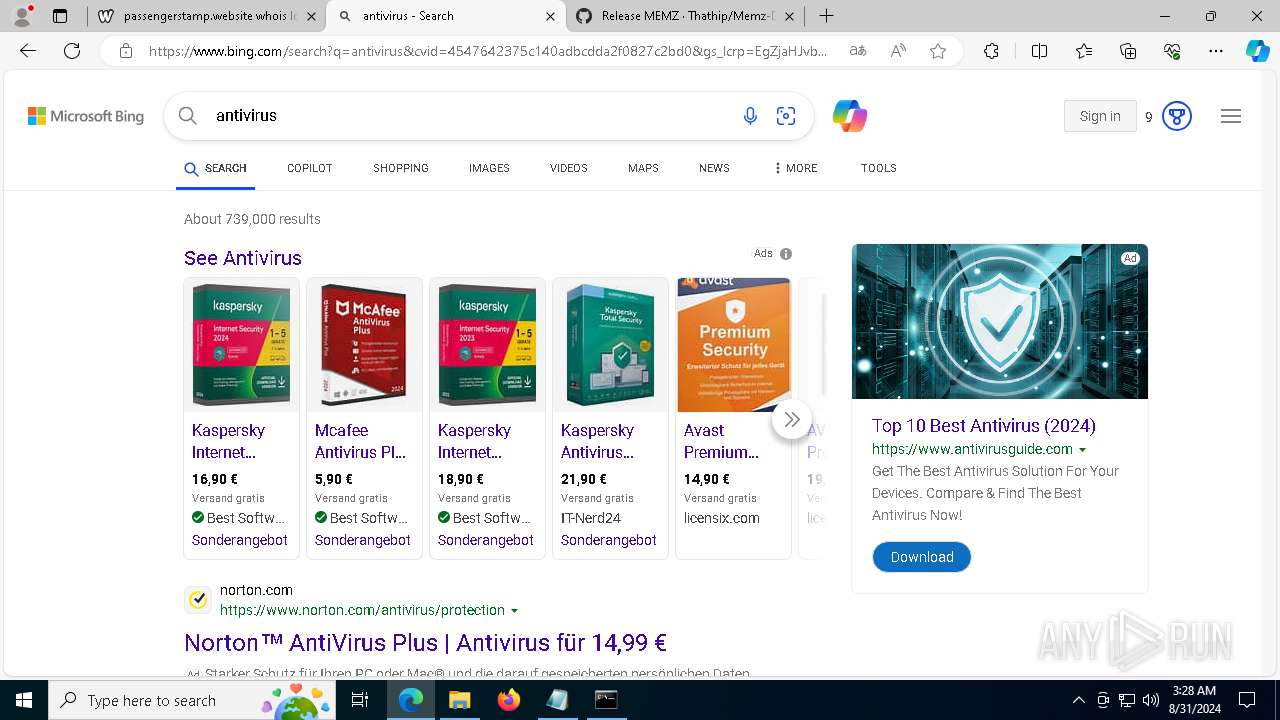Click the Bing search magnifier icon
This screenshot has width=1280, height=720.
[x=187, y=116]
